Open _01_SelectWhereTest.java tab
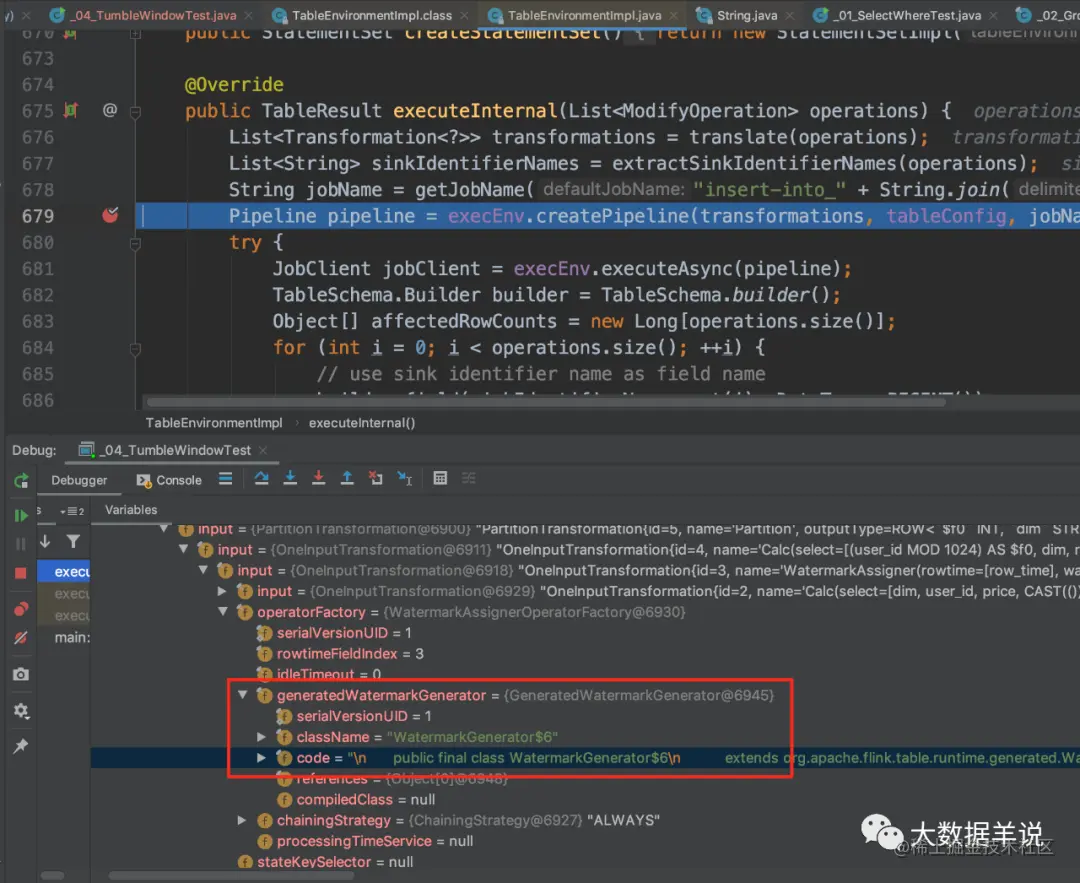The width and height of the screenshot is (1080, 883). click(907, 15)
